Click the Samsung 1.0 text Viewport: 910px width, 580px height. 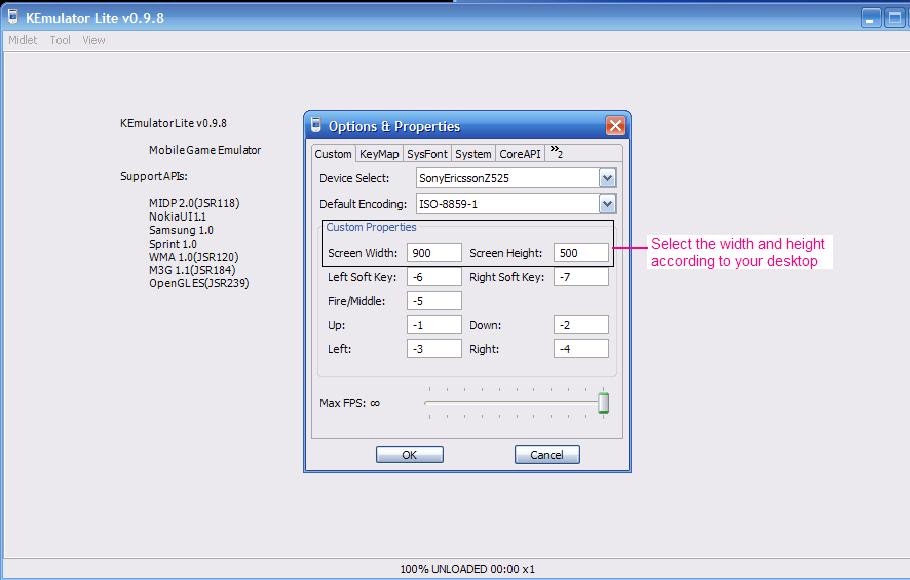coord(181,230)
